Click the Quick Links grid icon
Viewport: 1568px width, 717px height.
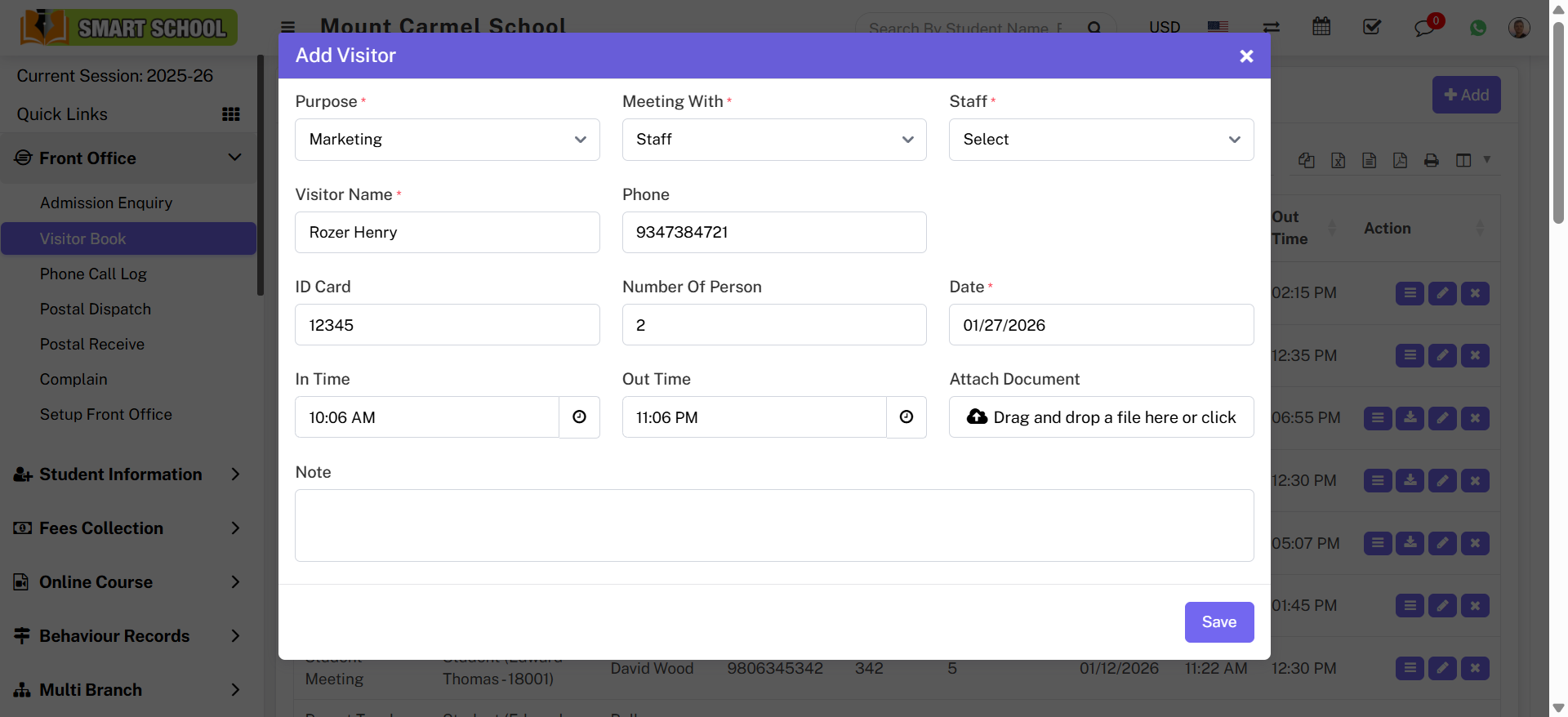pos(231,114)
